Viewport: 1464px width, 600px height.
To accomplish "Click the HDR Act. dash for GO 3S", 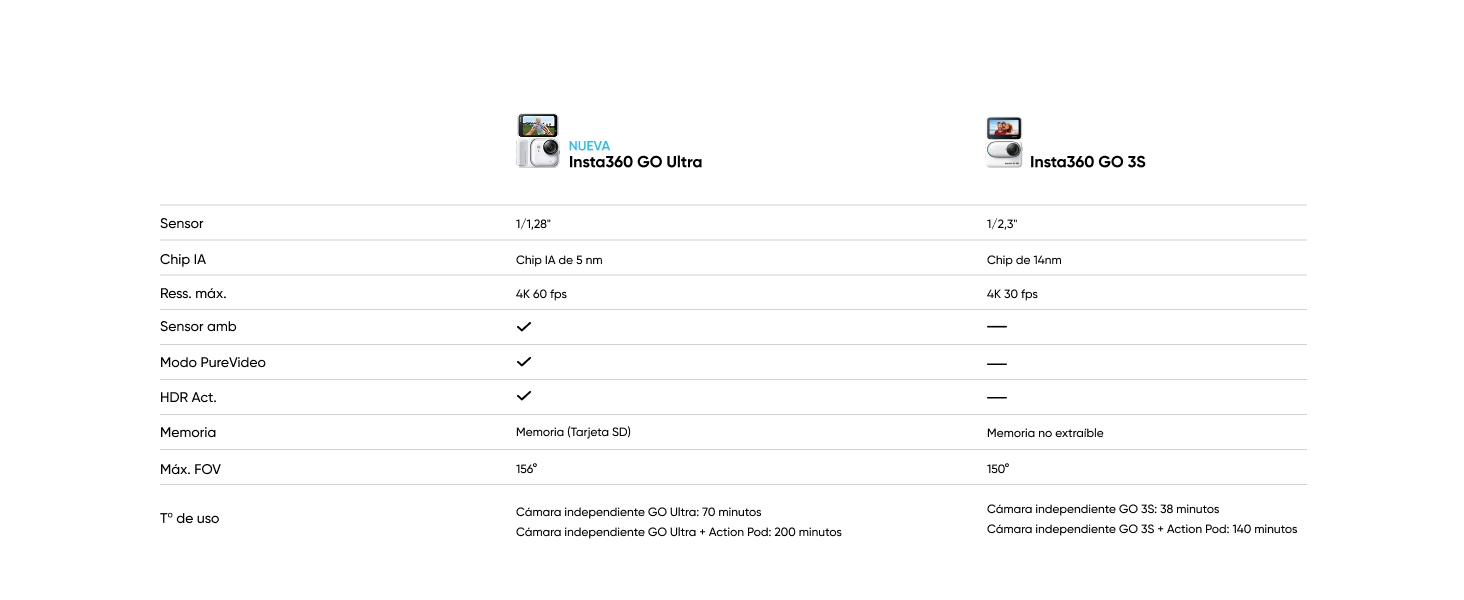I will point(996,398).
